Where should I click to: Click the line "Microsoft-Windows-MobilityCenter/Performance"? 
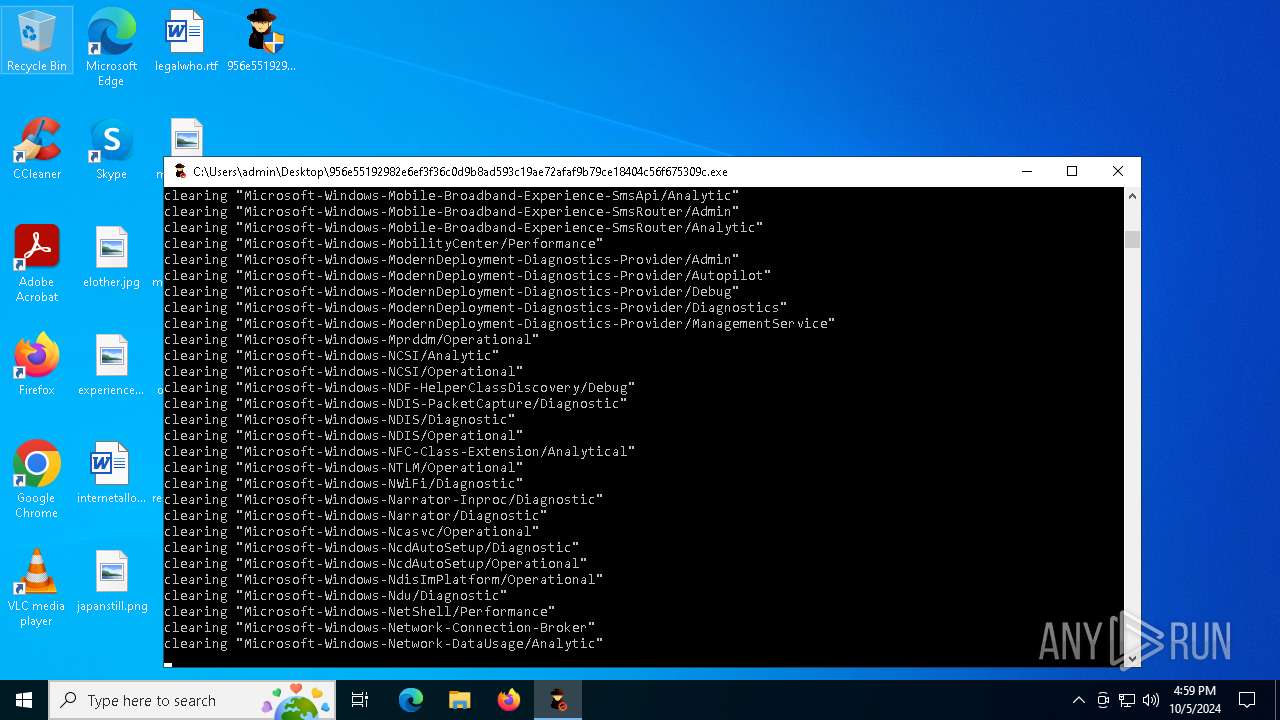click(x=383, y=244)
